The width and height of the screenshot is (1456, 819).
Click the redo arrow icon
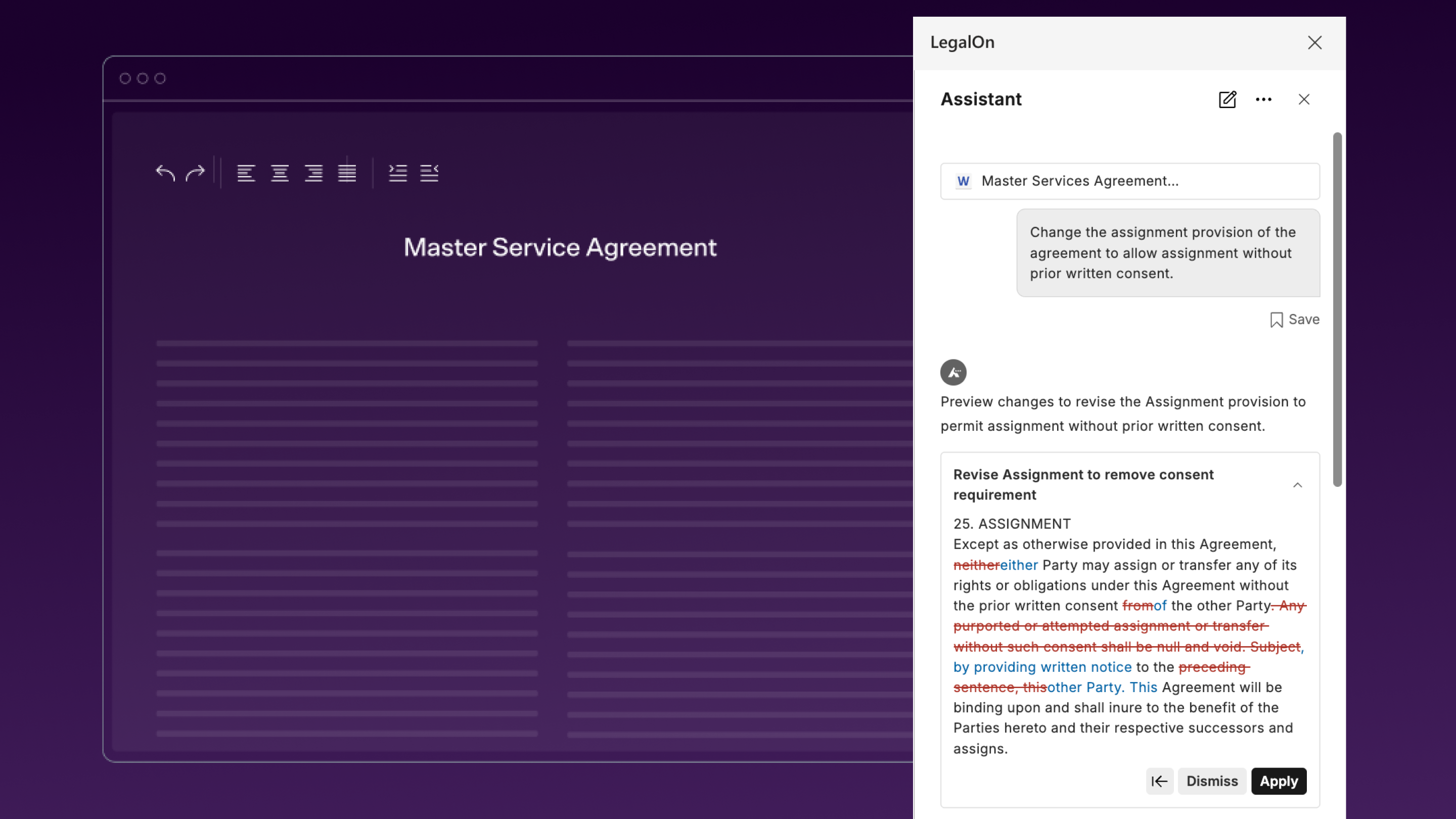195,173
